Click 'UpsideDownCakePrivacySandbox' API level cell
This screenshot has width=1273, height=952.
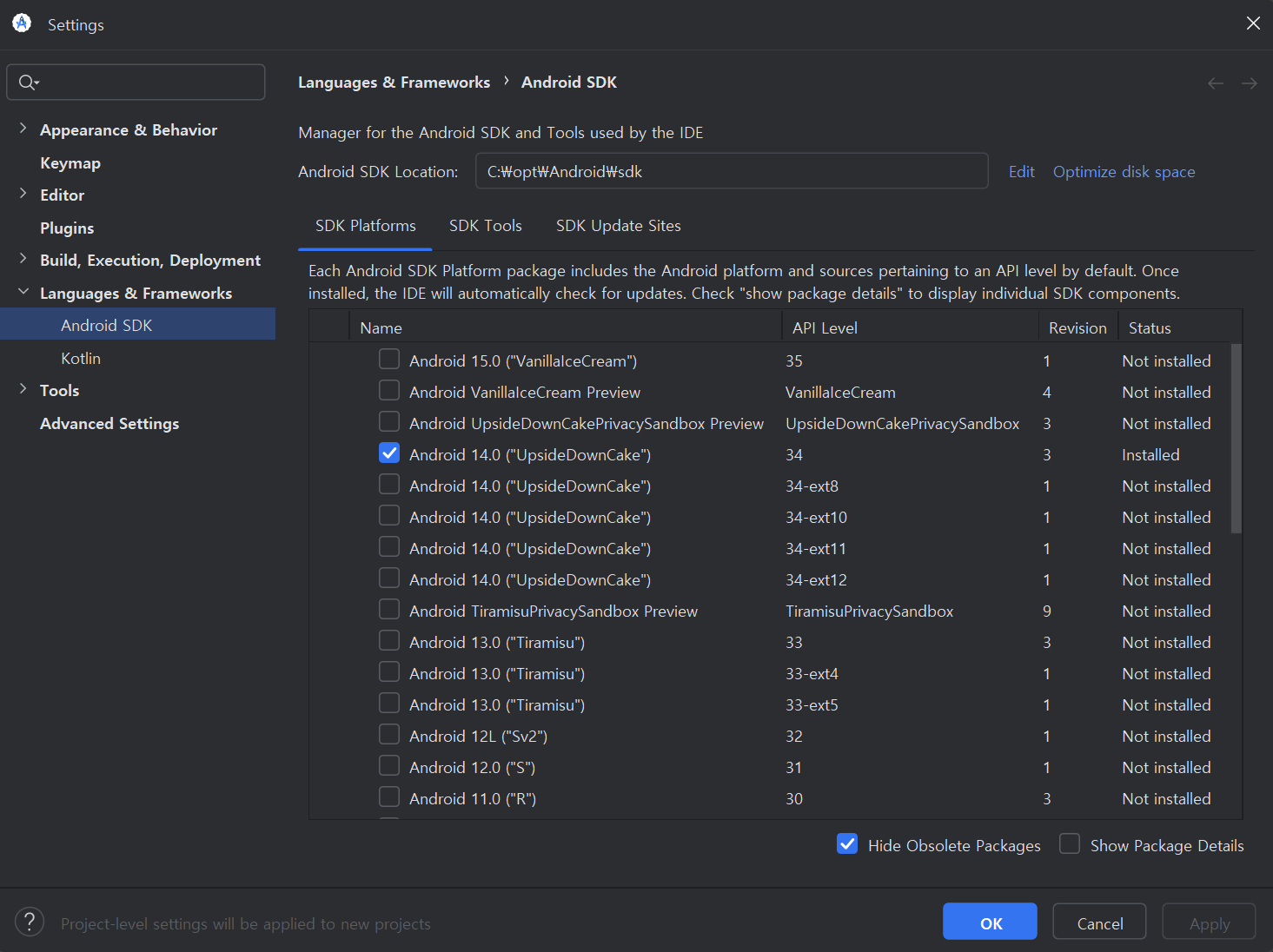(902, 424)
